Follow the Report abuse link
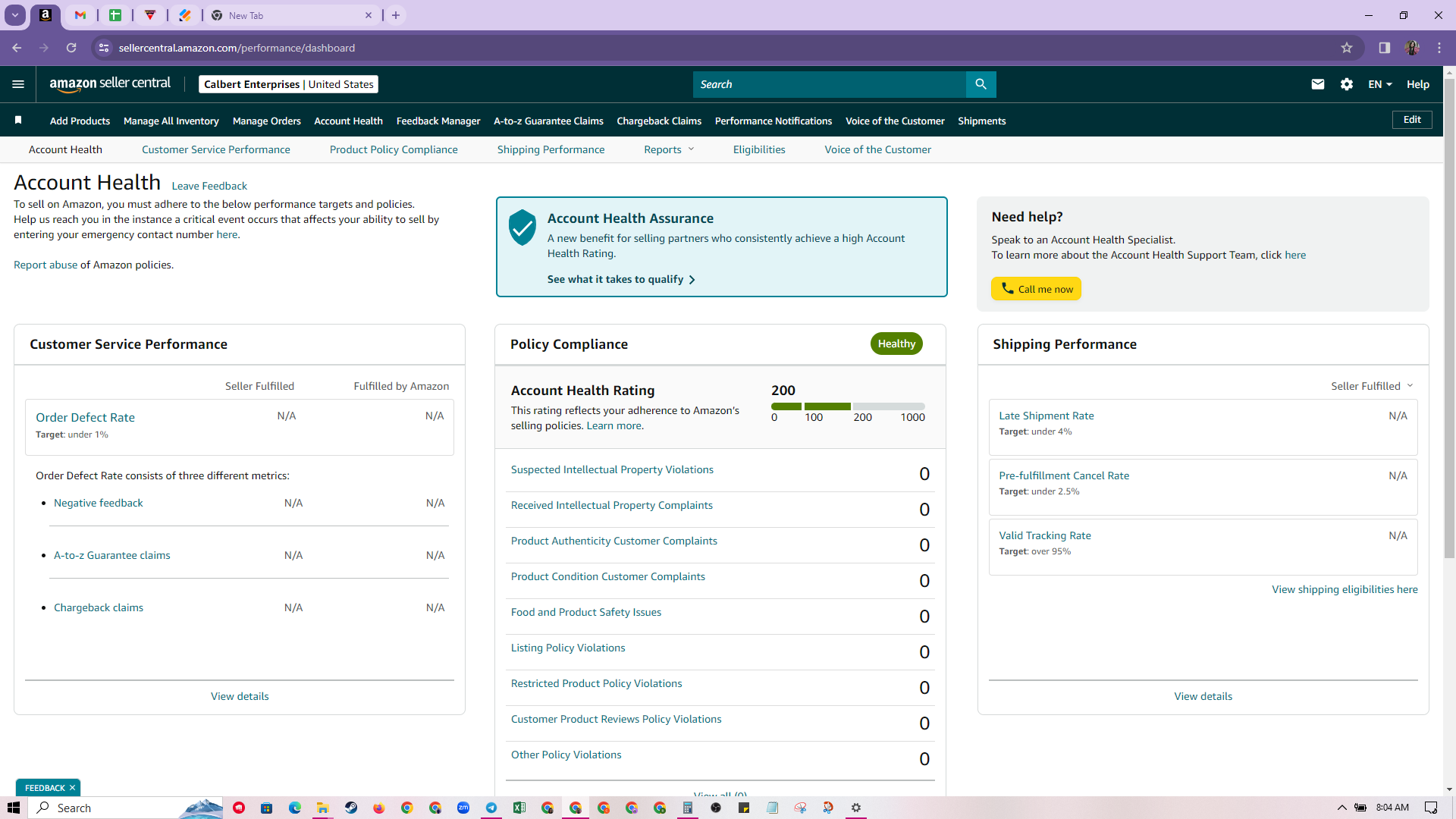The height and width of the screenshot is (819, 1456). 45,265
